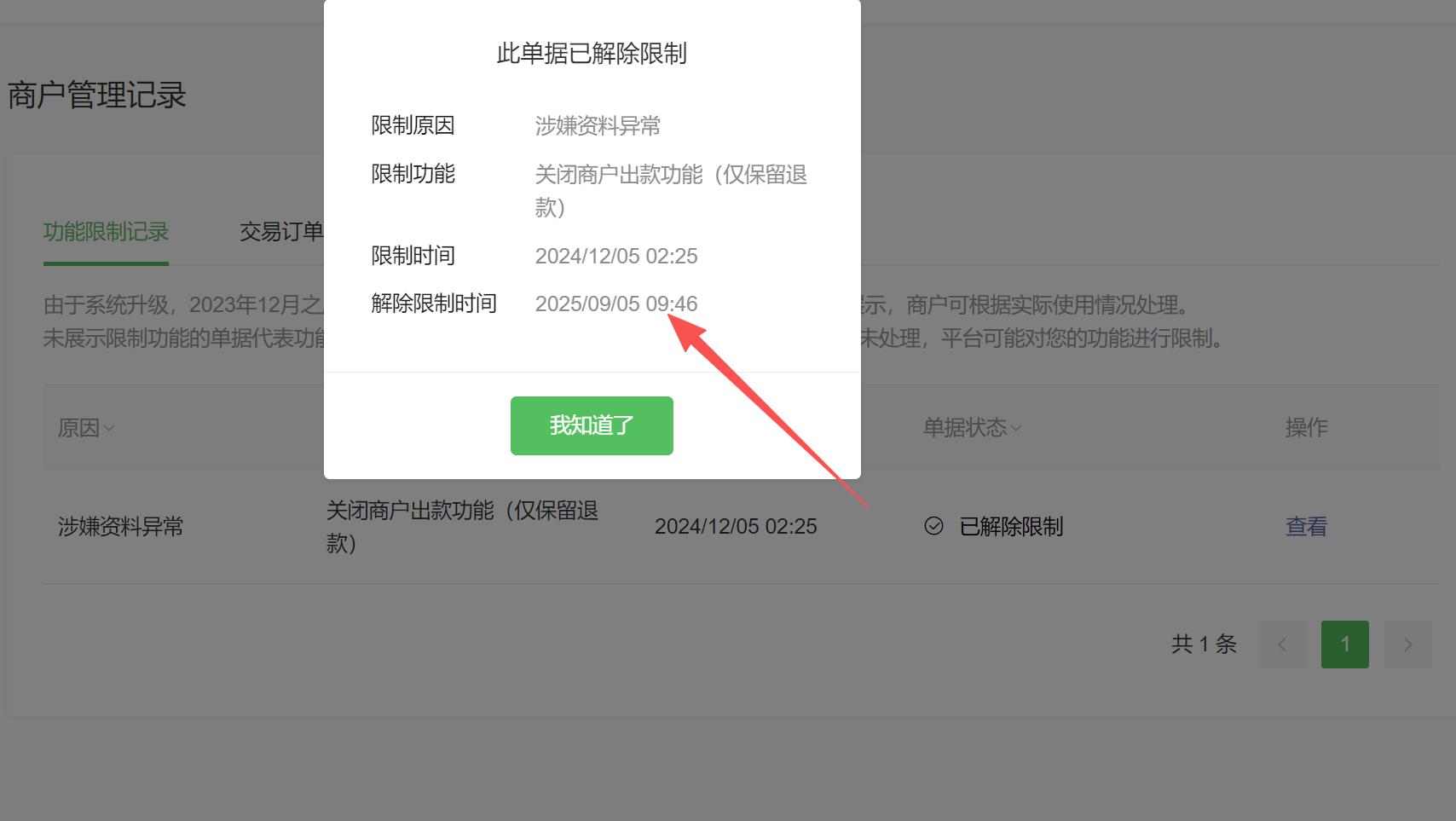
Task: Click the check-circle icon beside 已解除限制
Action: point(933,526)
